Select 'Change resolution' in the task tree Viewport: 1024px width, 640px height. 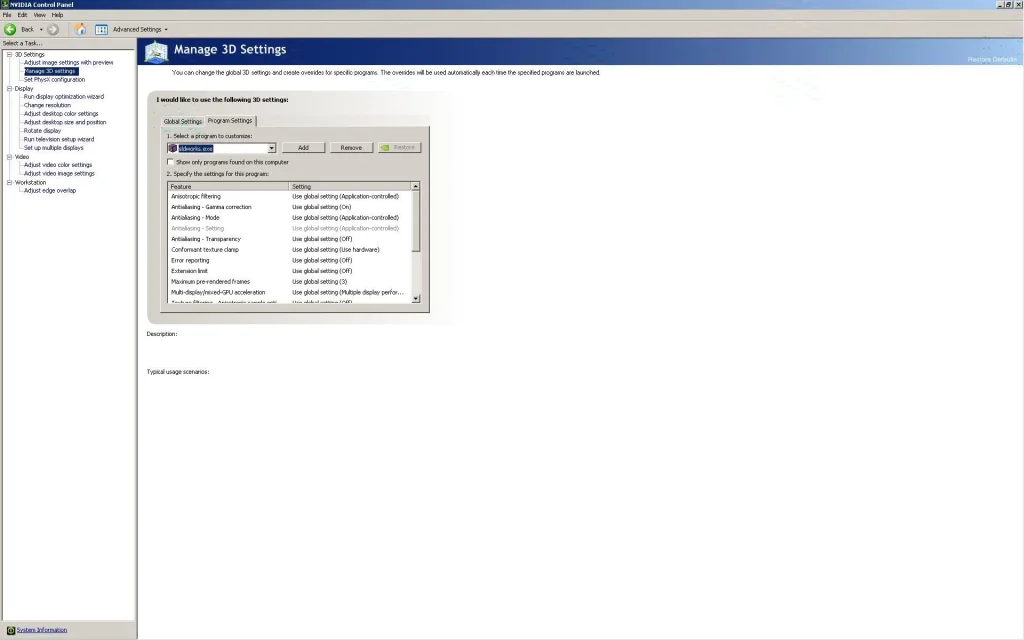point(47,105)
